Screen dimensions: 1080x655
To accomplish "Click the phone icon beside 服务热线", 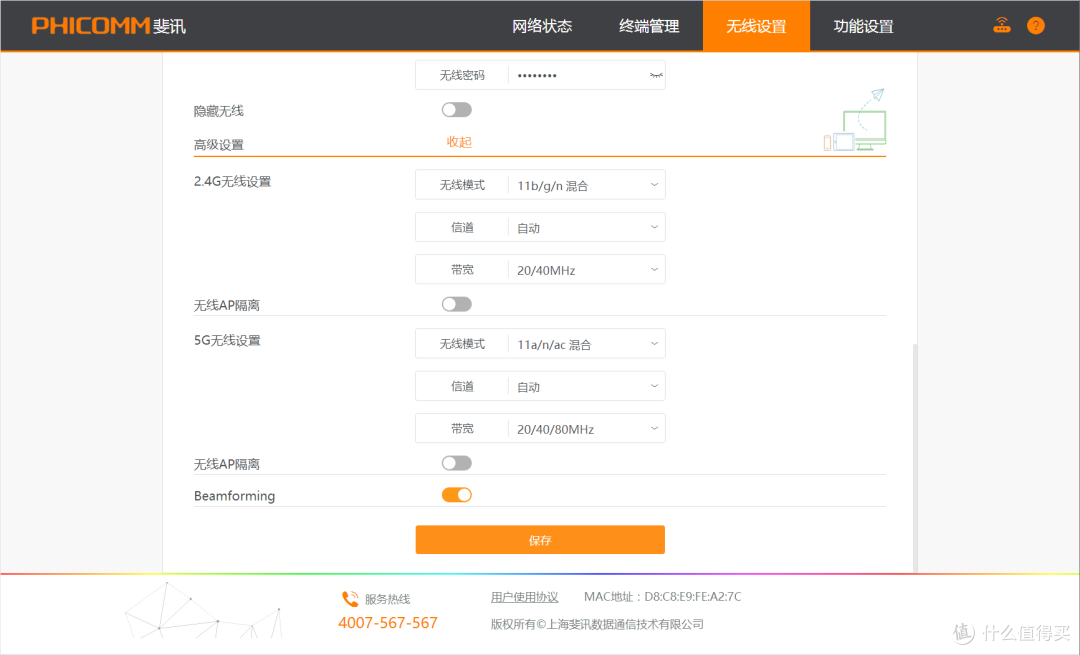I will point(350,598).
